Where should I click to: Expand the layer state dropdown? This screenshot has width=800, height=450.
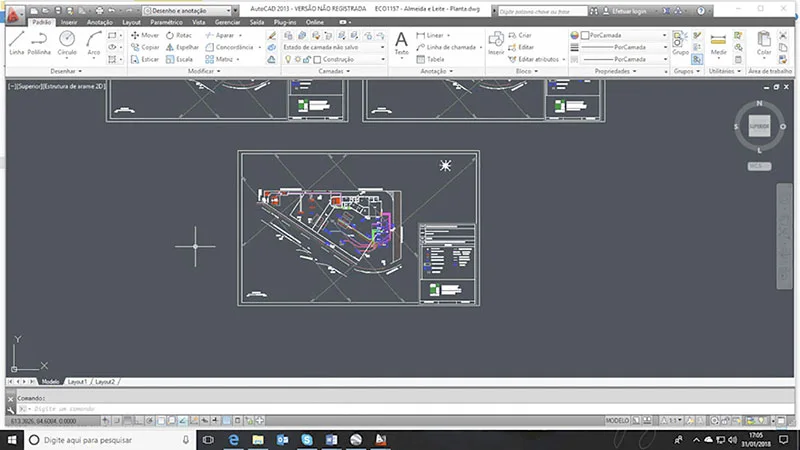click(x=382, y=47)
